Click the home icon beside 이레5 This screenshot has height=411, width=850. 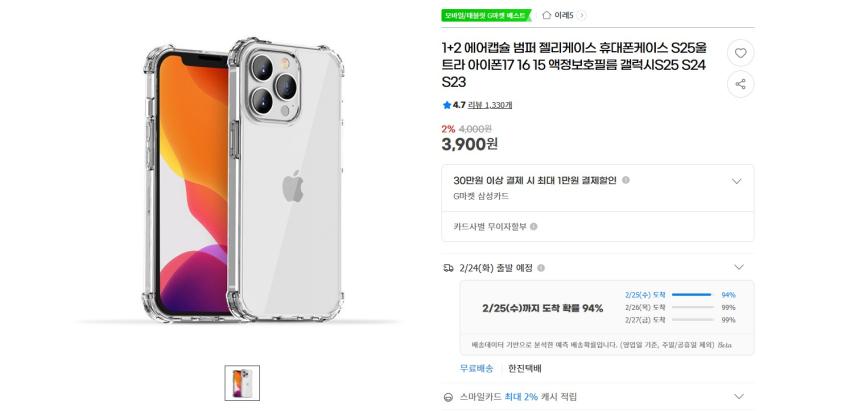pyautogui.click(x=546, y=15)
